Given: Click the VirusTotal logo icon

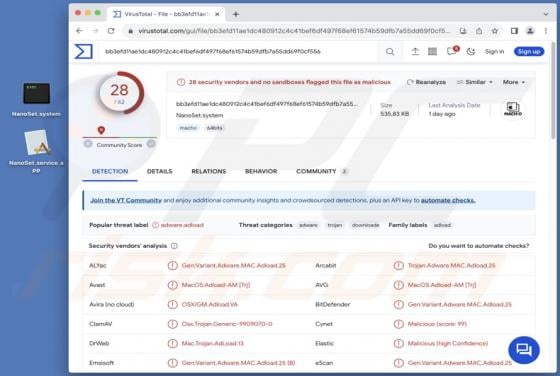Looking at the screenshot, I should point(84,52).
